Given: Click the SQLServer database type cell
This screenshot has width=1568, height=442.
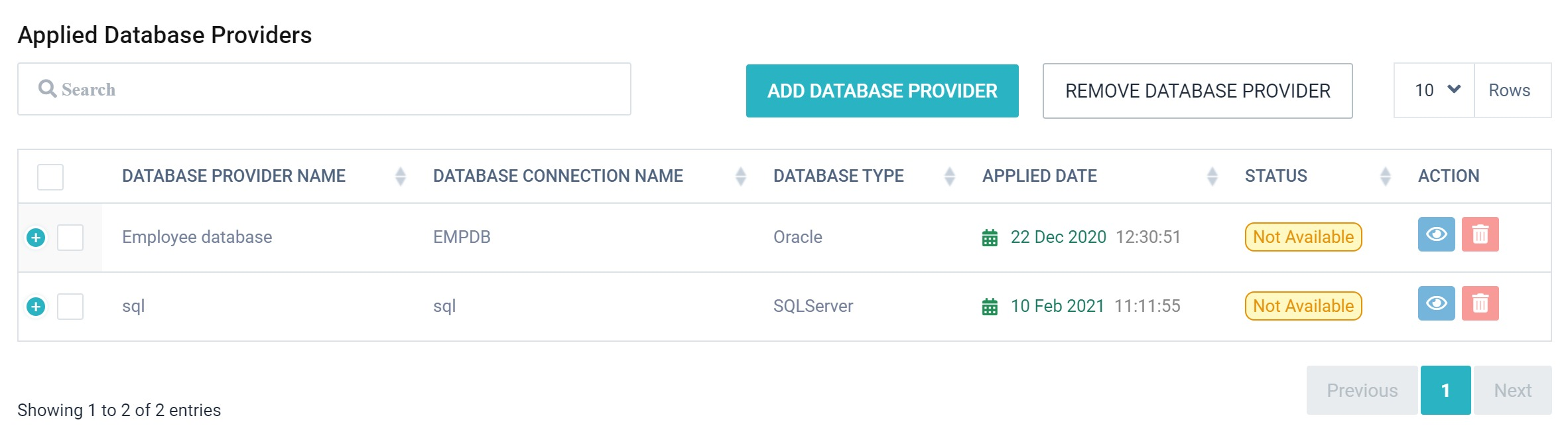Looking at the screenshot, I should tap(813, 306).
